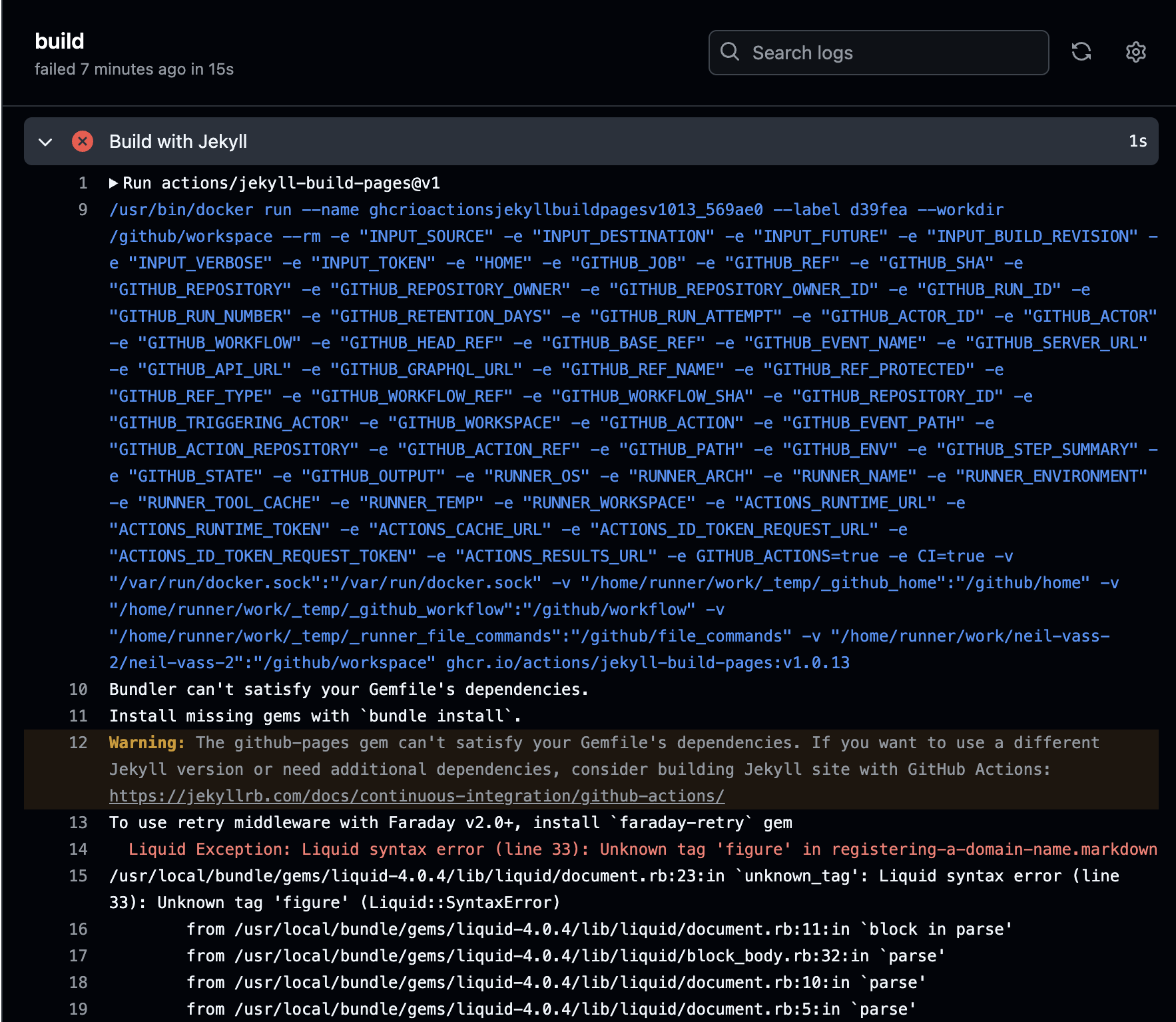Select log line number 14

coord(79,849)
